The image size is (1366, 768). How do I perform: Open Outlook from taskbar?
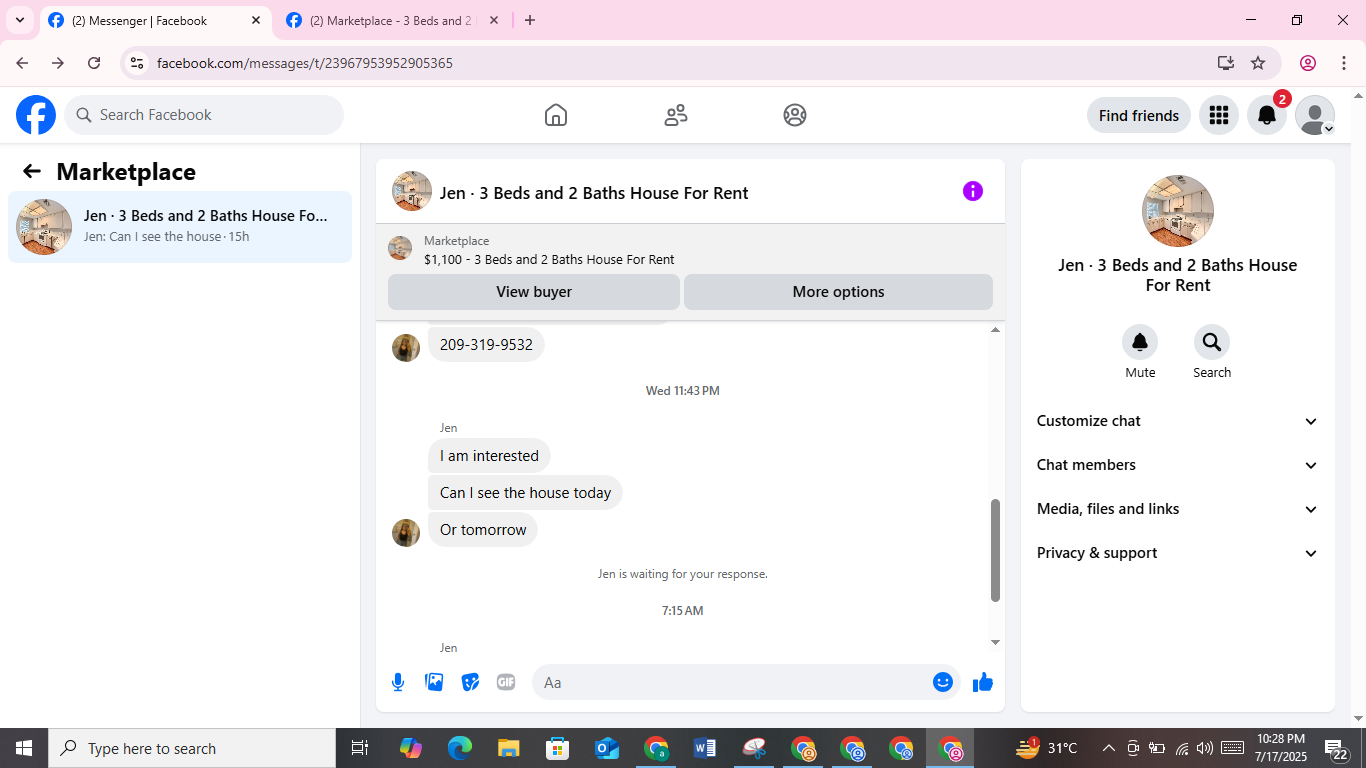[x=607, y=748]
